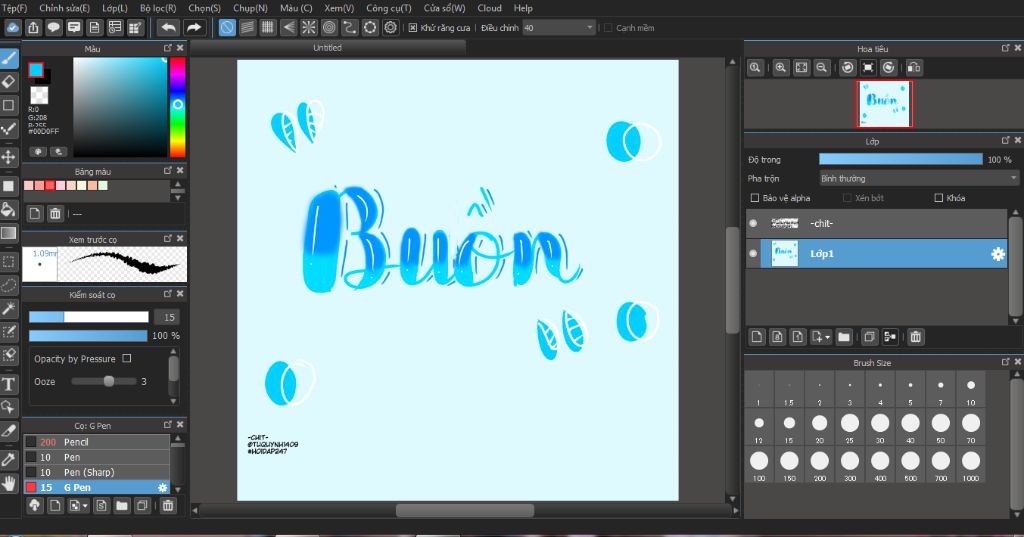1024x537 pixels.
Task: Delete brush using brush panel trash icon
Action: (x=168, y=505)
